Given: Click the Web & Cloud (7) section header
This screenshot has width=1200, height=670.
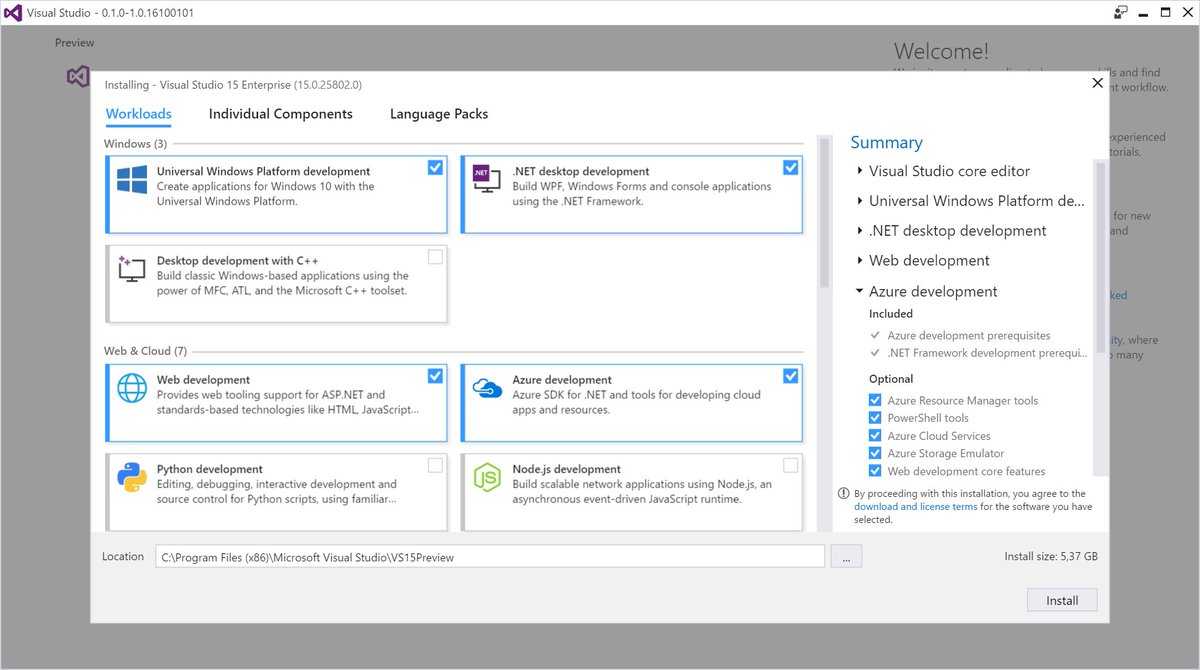Looking at the screenshot, I should click(145, 352).
